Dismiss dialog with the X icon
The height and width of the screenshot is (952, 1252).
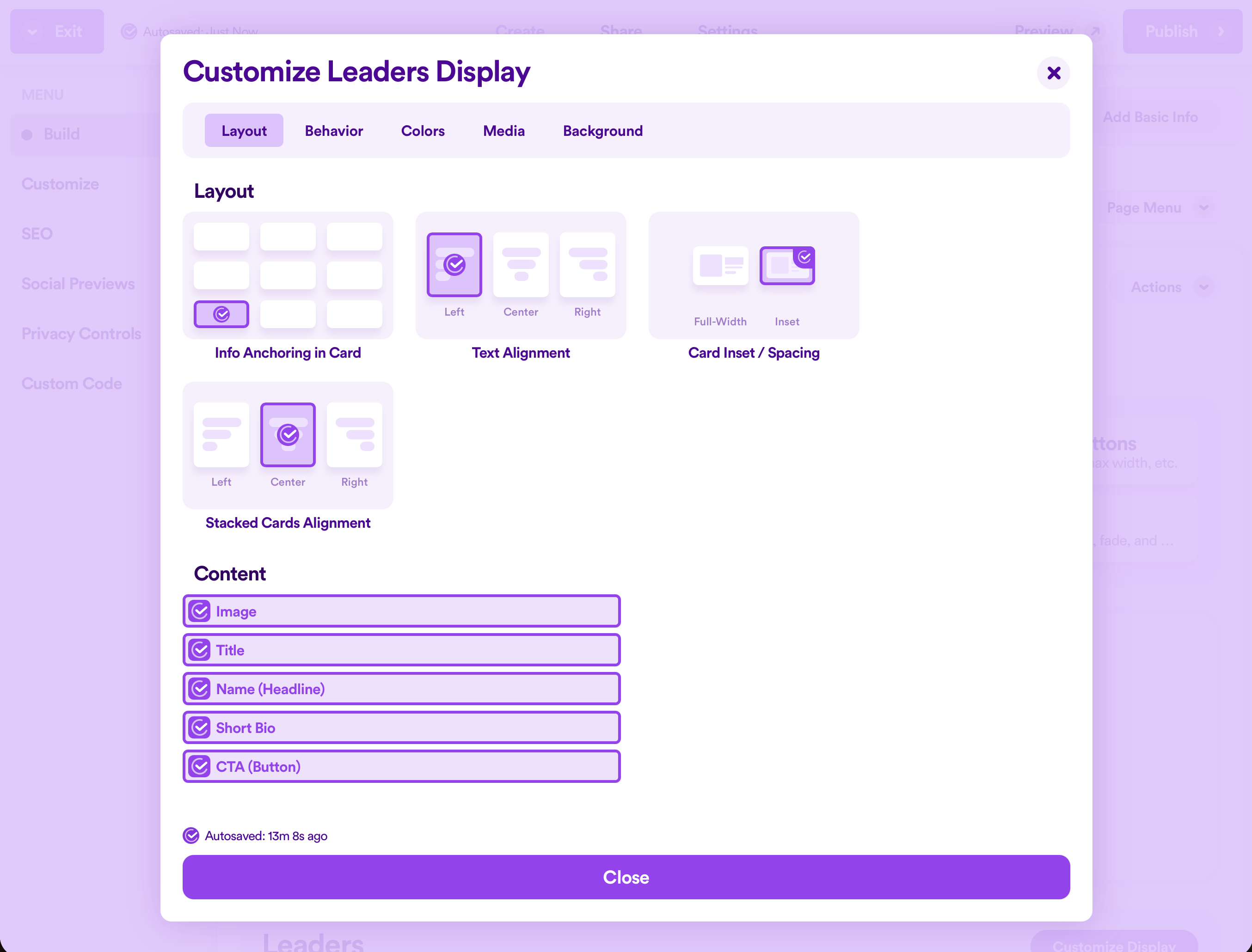tap(1053, 73)
